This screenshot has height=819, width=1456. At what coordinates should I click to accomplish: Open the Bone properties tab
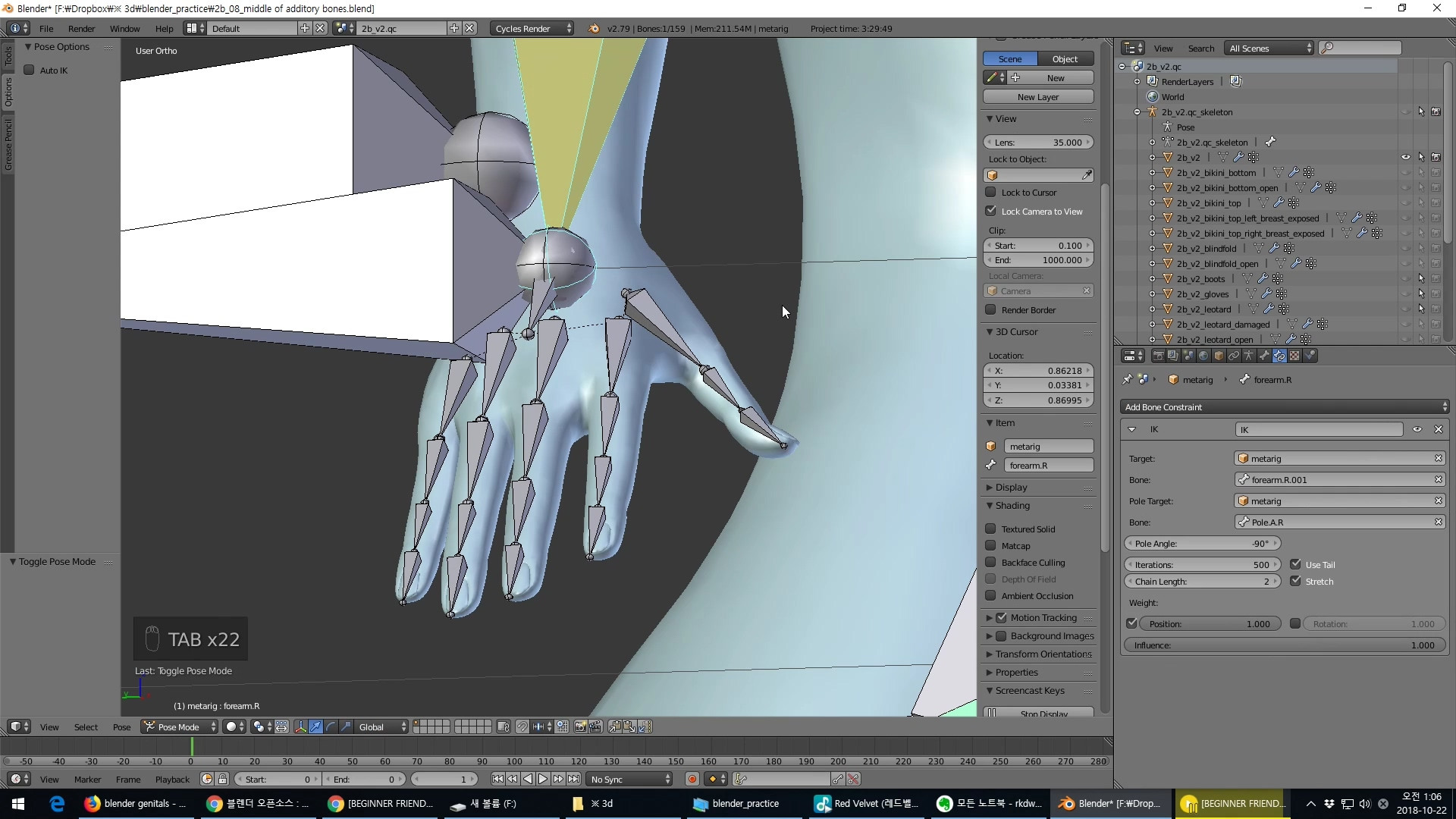(x=1264, y=356)
